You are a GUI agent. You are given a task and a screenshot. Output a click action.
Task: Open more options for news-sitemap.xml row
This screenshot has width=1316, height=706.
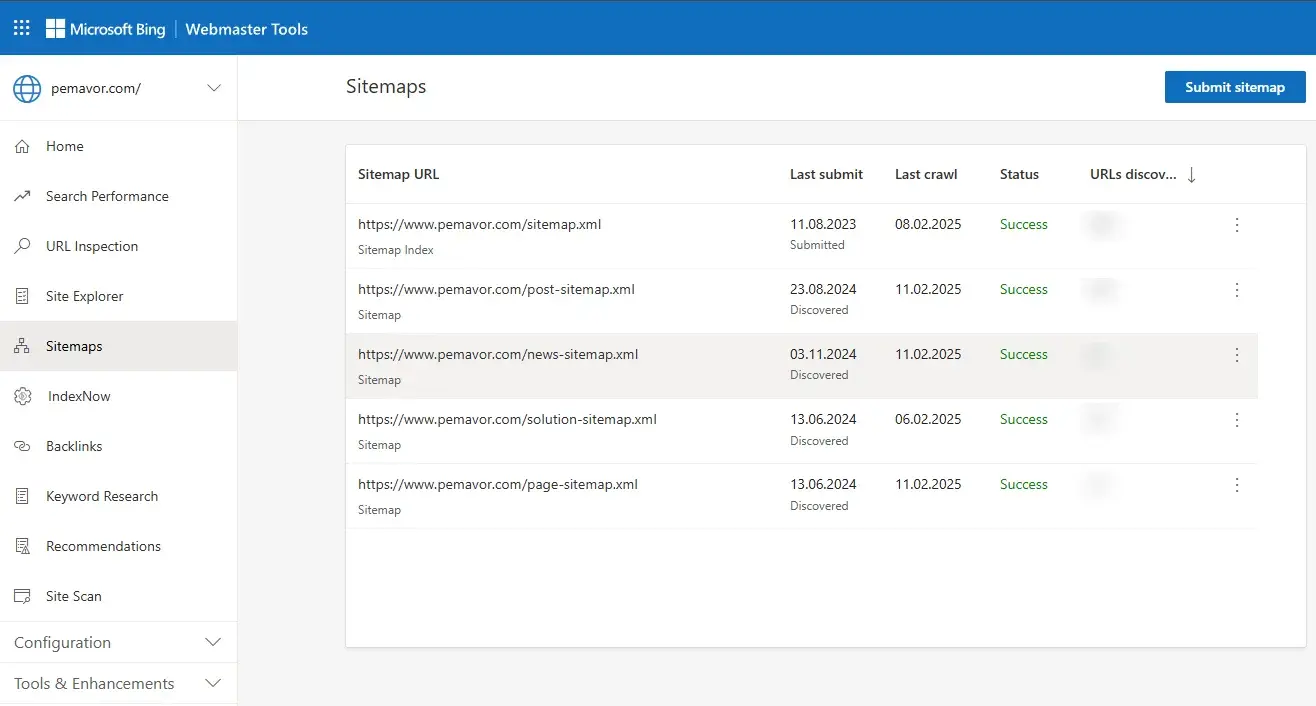(1237, 355)
